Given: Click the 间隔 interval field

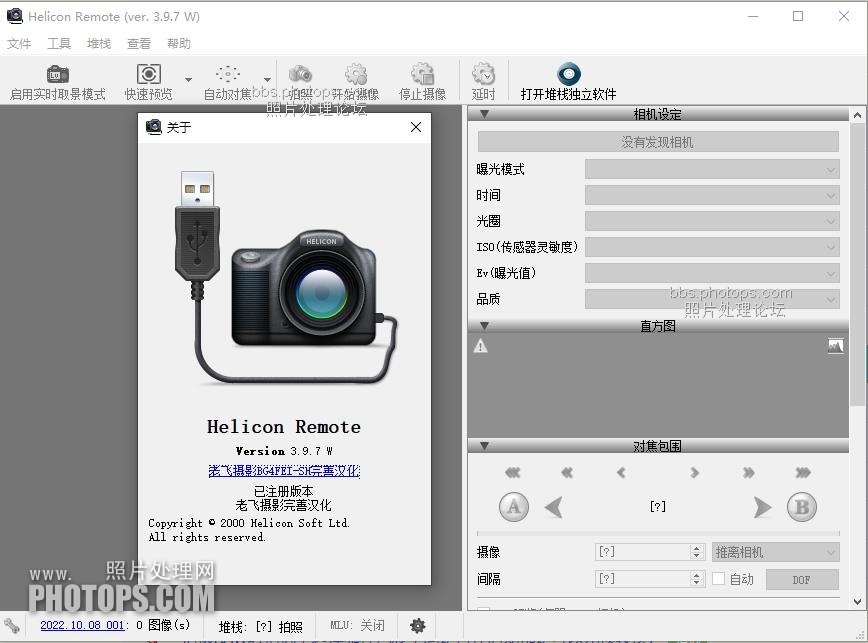Looking at the screenshot, I should pyautogui.click(x=642, y=579).
